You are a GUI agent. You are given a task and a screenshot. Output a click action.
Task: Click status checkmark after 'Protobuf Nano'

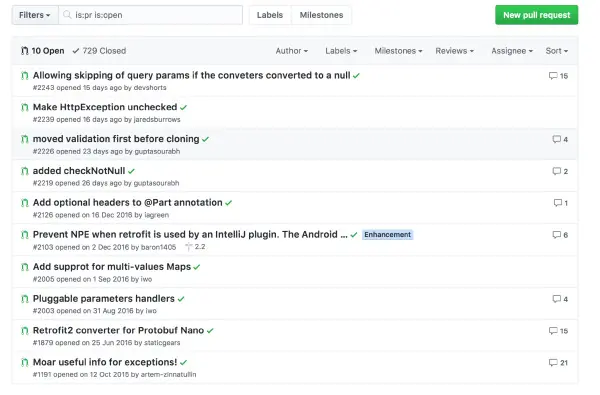click(x=210, y=331)
